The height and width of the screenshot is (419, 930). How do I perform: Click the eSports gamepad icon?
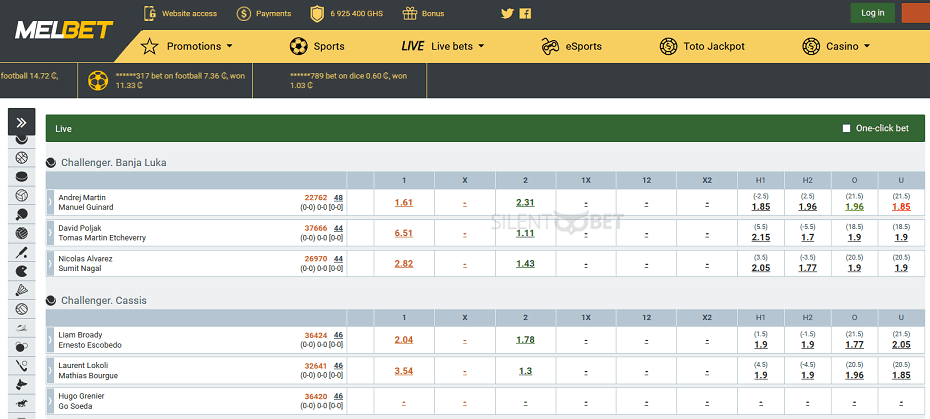(x=550, y=46)
